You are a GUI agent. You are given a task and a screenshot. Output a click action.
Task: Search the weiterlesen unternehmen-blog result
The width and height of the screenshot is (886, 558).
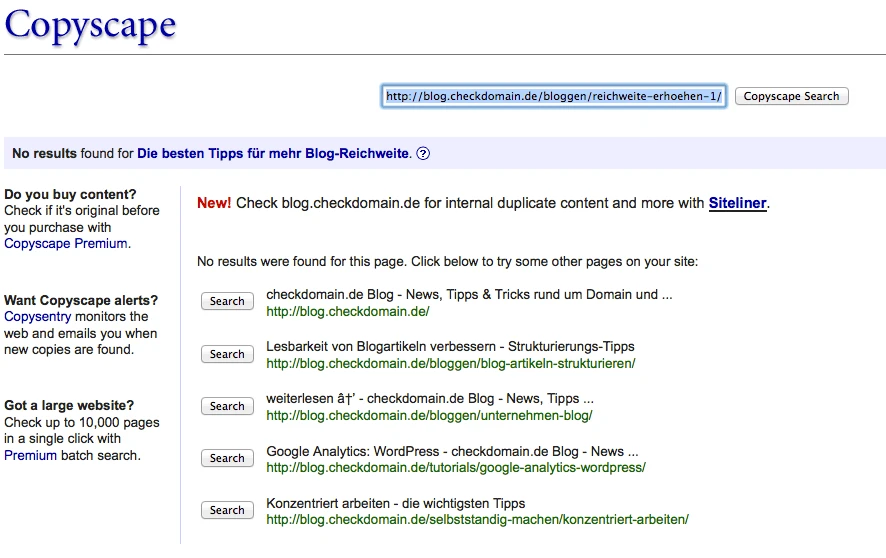[227, 406]
